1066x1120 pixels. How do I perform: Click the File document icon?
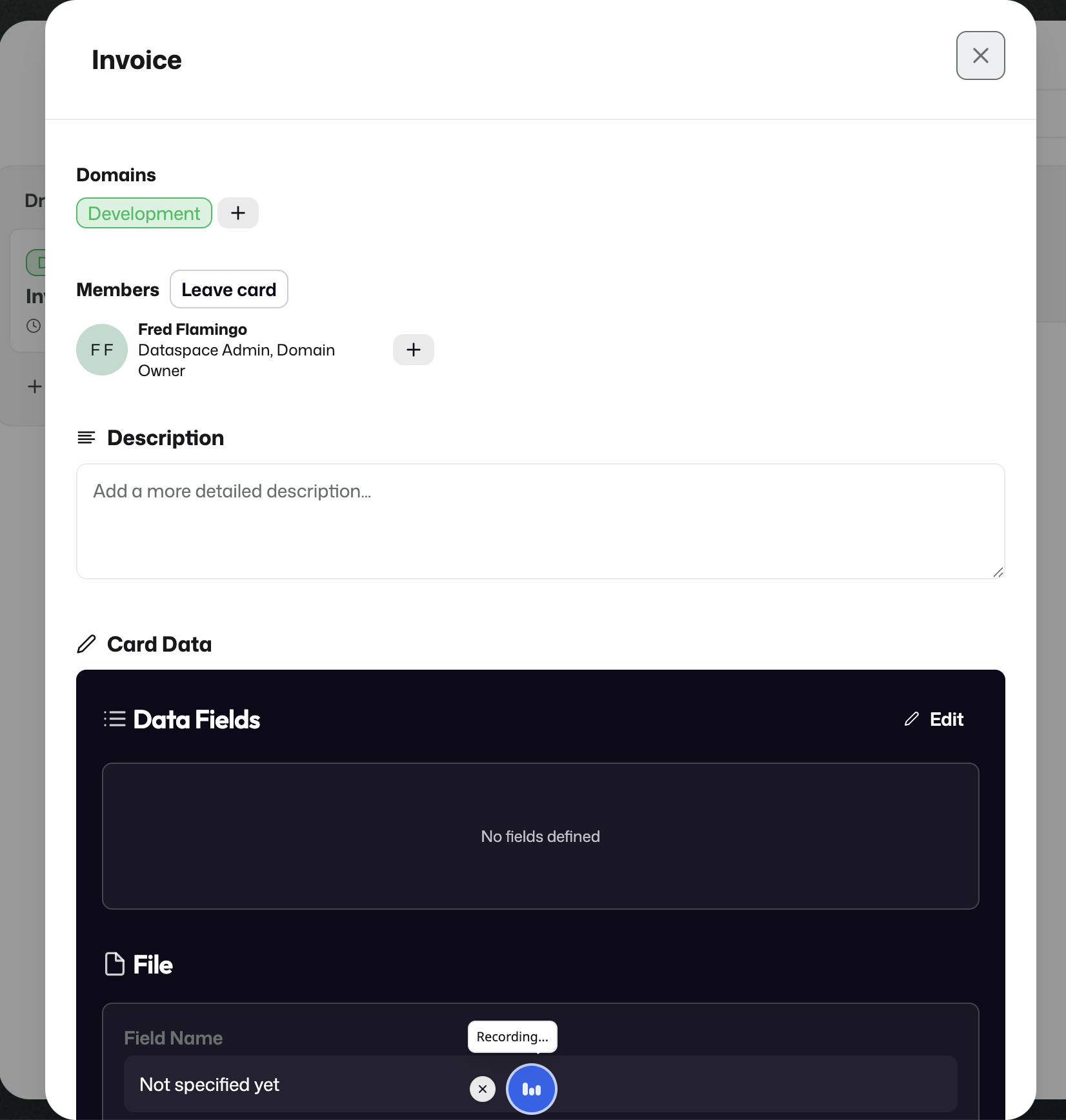point(115,965)
